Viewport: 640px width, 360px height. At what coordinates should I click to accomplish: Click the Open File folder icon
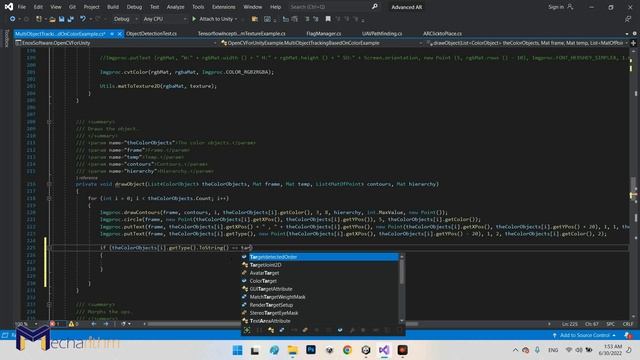(52, 19)
